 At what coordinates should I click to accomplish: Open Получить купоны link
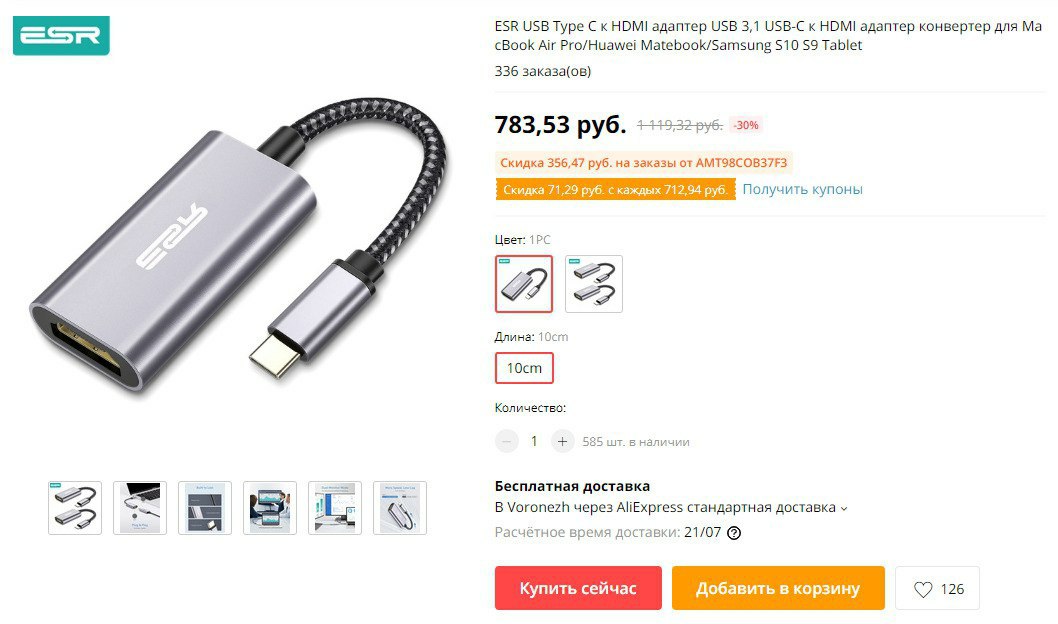[802, 190]
